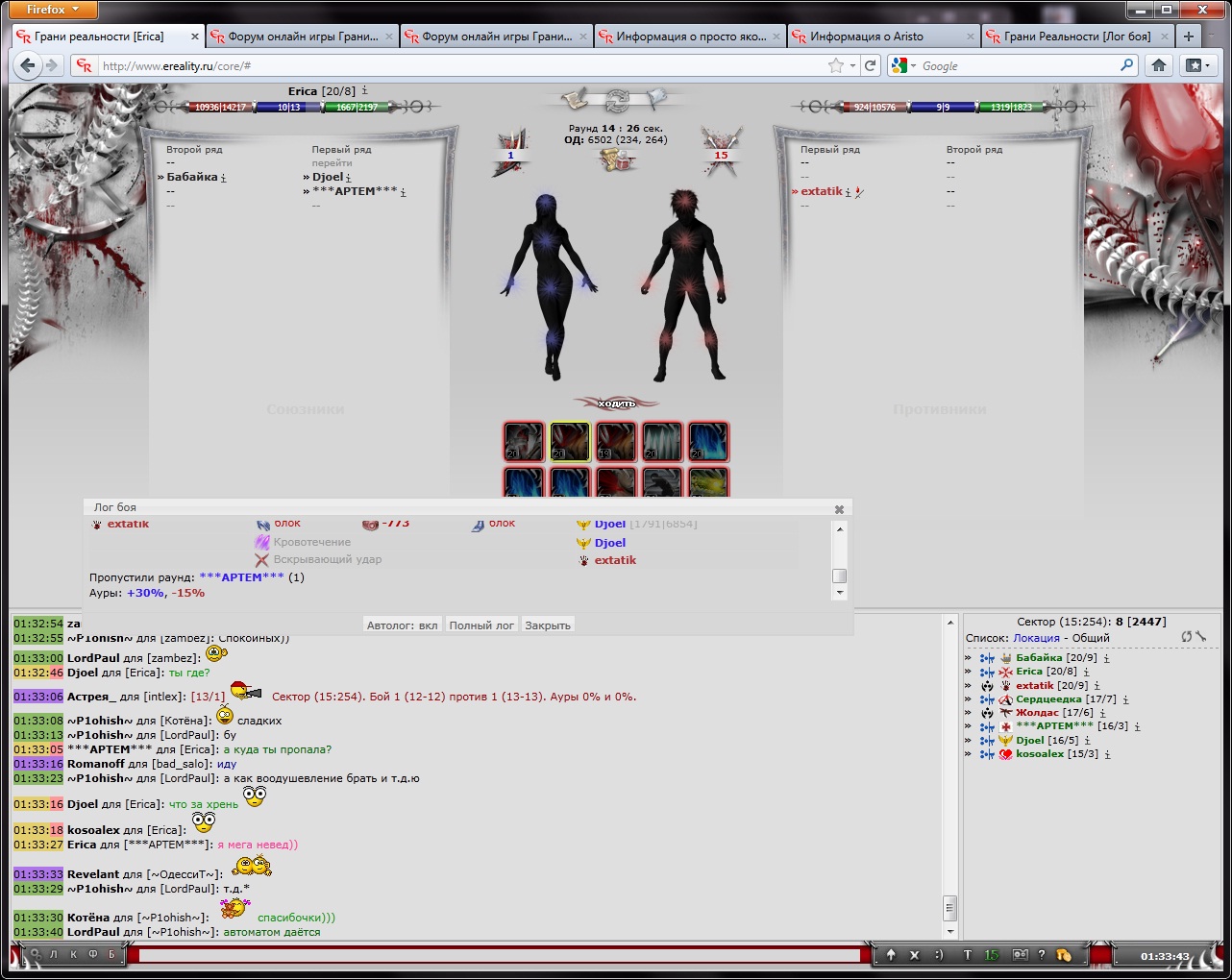The width and height of the screenshot is (1232, 980).
Task: Bookmark this page with the star icon
Action: tap(836, 65)
